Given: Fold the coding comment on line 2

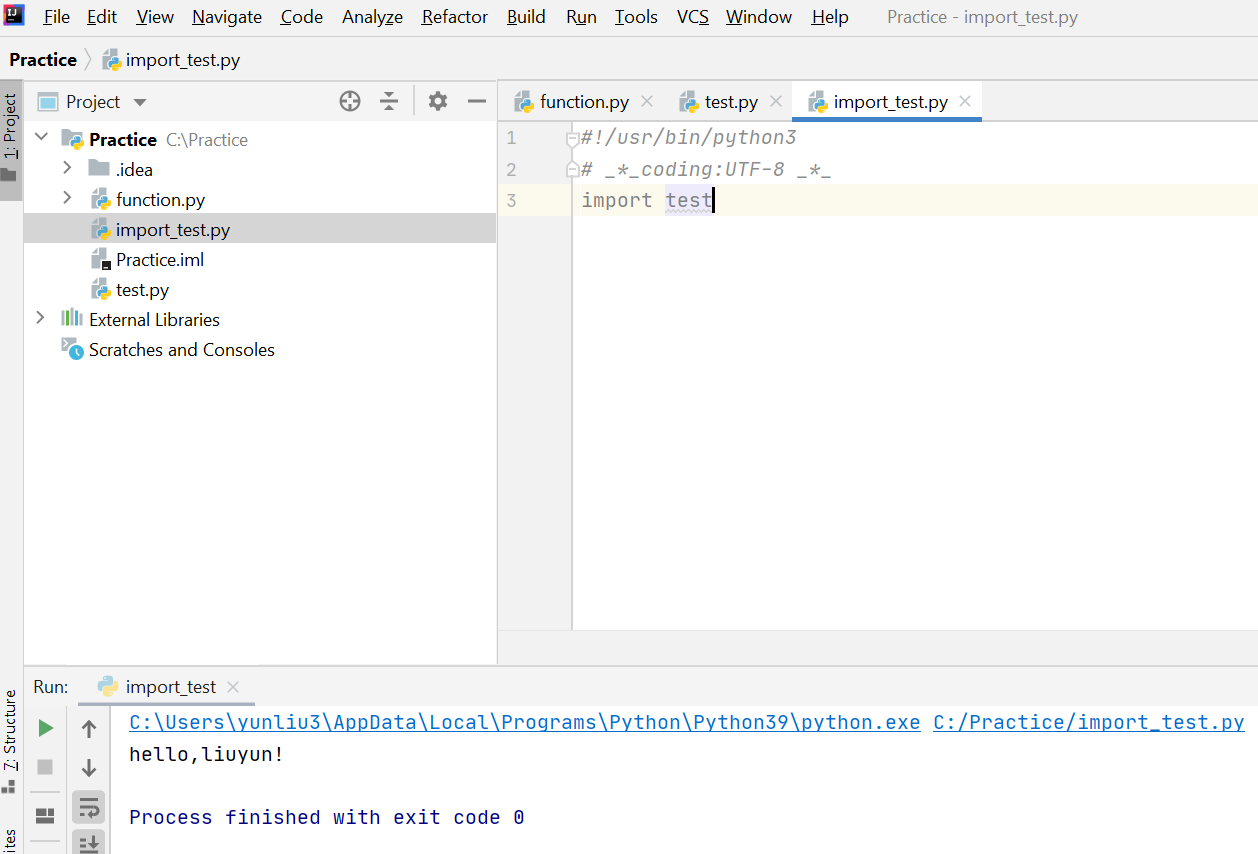Looking at the screenshot, I should point(573,169).
